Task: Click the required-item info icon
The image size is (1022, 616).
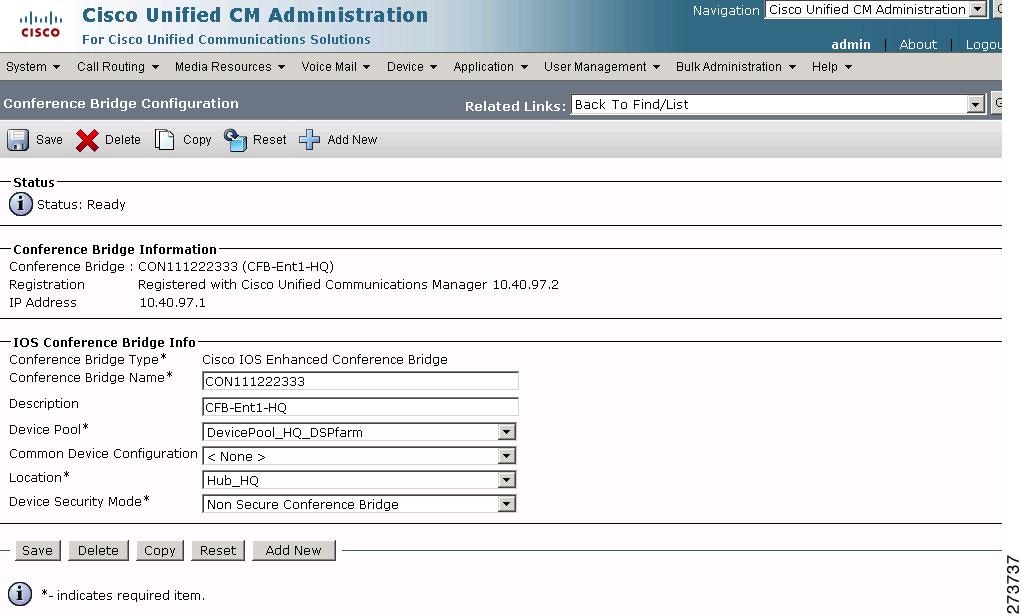Action: click(x=20, y=594)
